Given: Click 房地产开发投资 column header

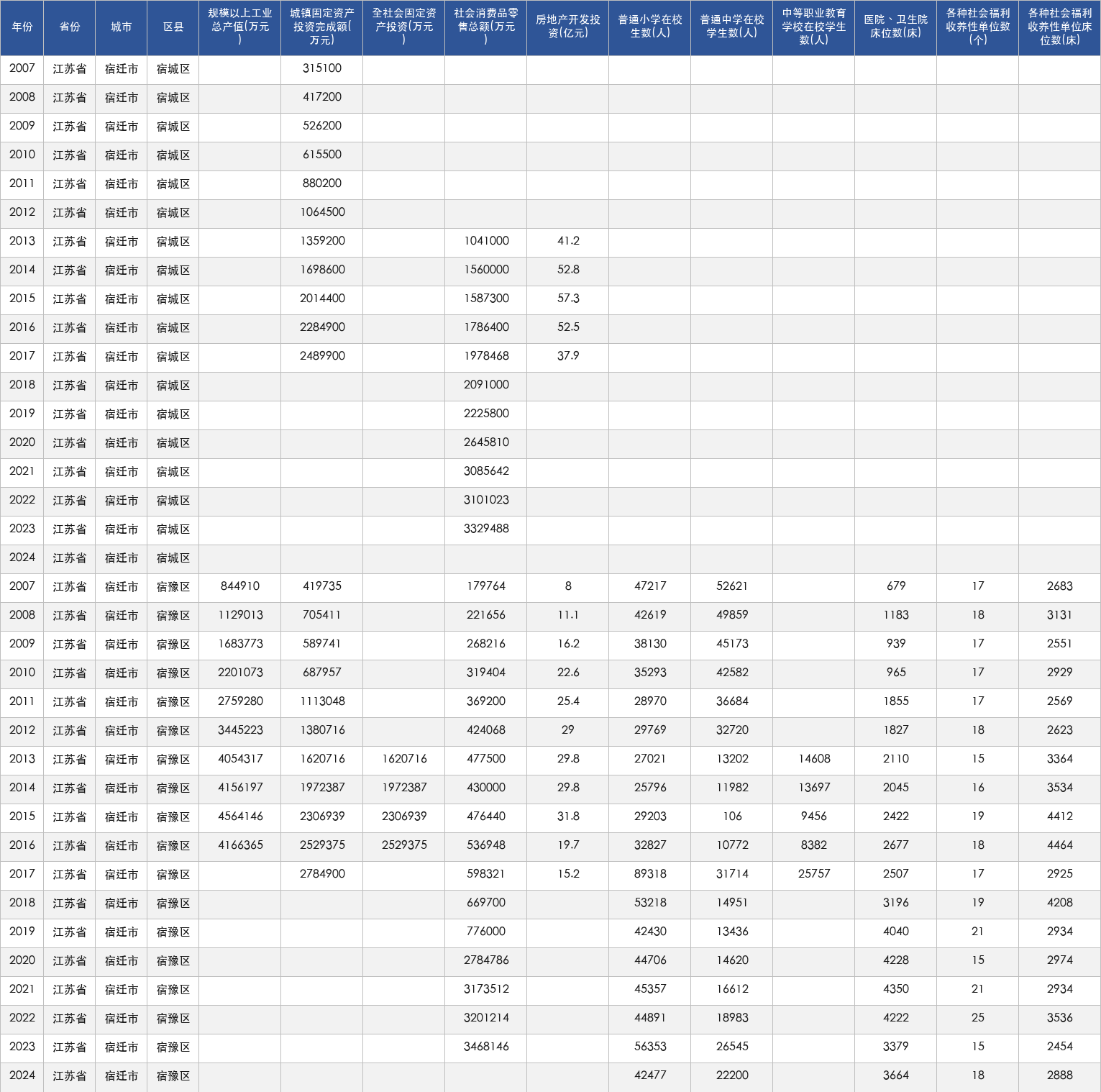Looking at the screenshot, I should tap(568, 27).
